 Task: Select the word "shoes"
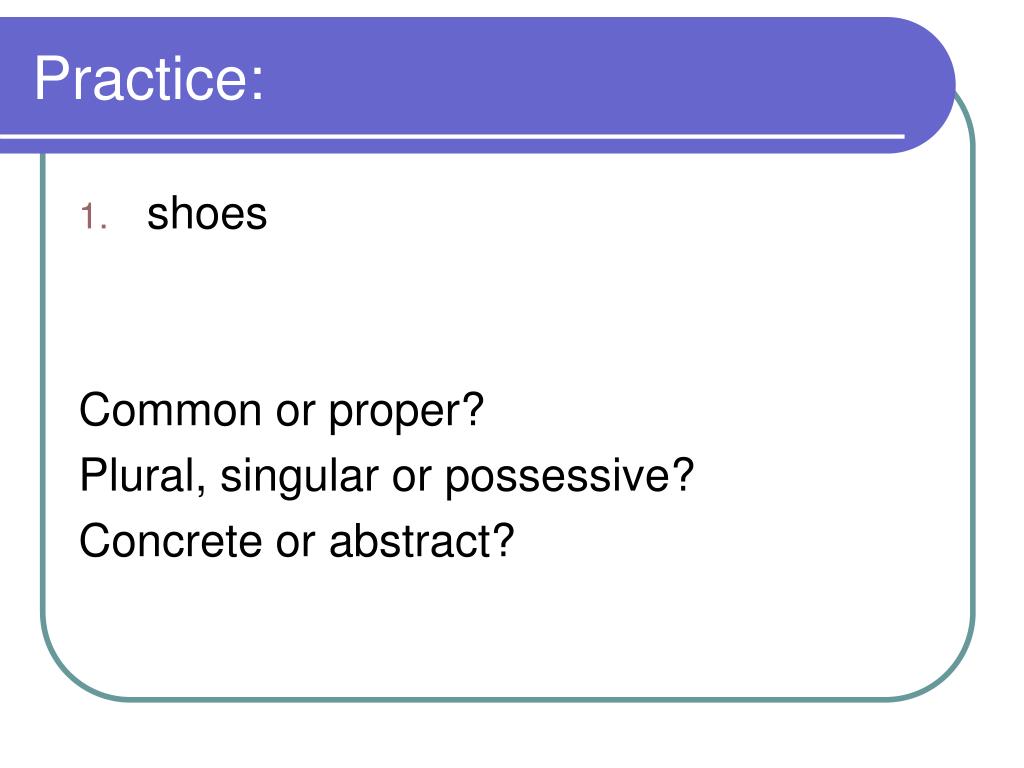[x=207, y=214]
